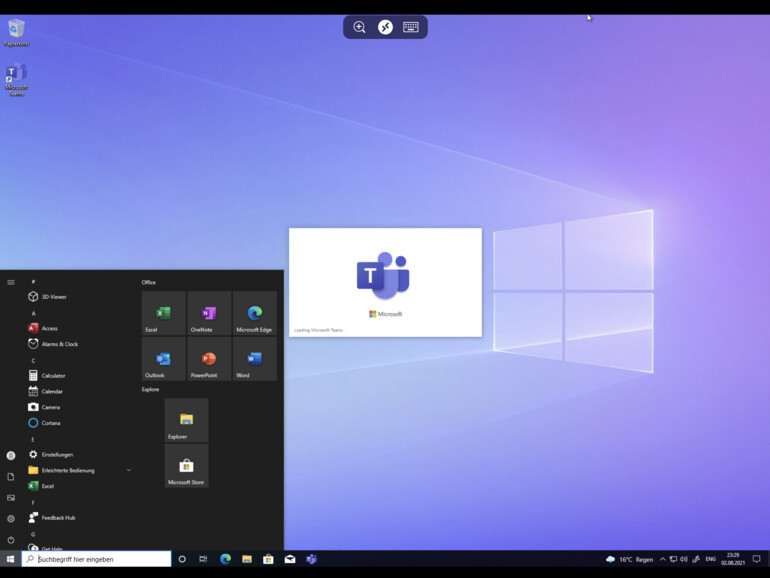770x578 pixels.
Task: Open Microsoft Edge from the taskbar
Action: 225,559
